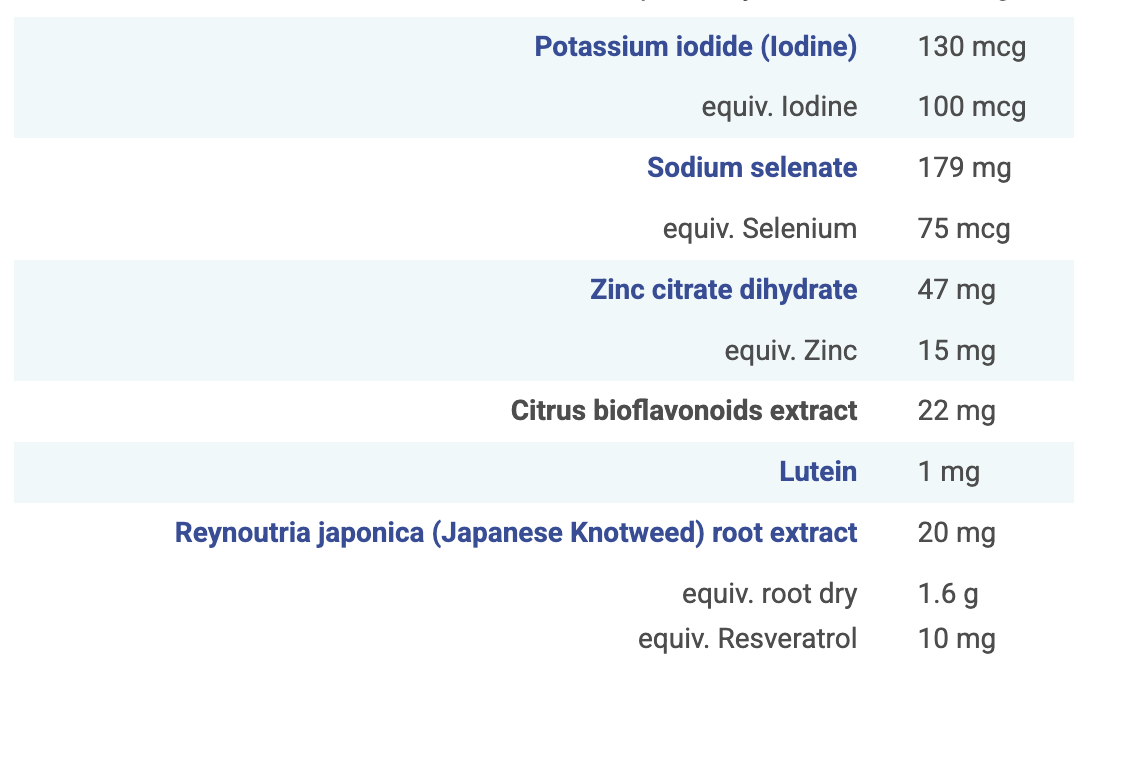This screenshot has height=758, width=1126.
Task: Open the Potassium iodide (Iodine) ingredient link
Action: tap(695, 47)
